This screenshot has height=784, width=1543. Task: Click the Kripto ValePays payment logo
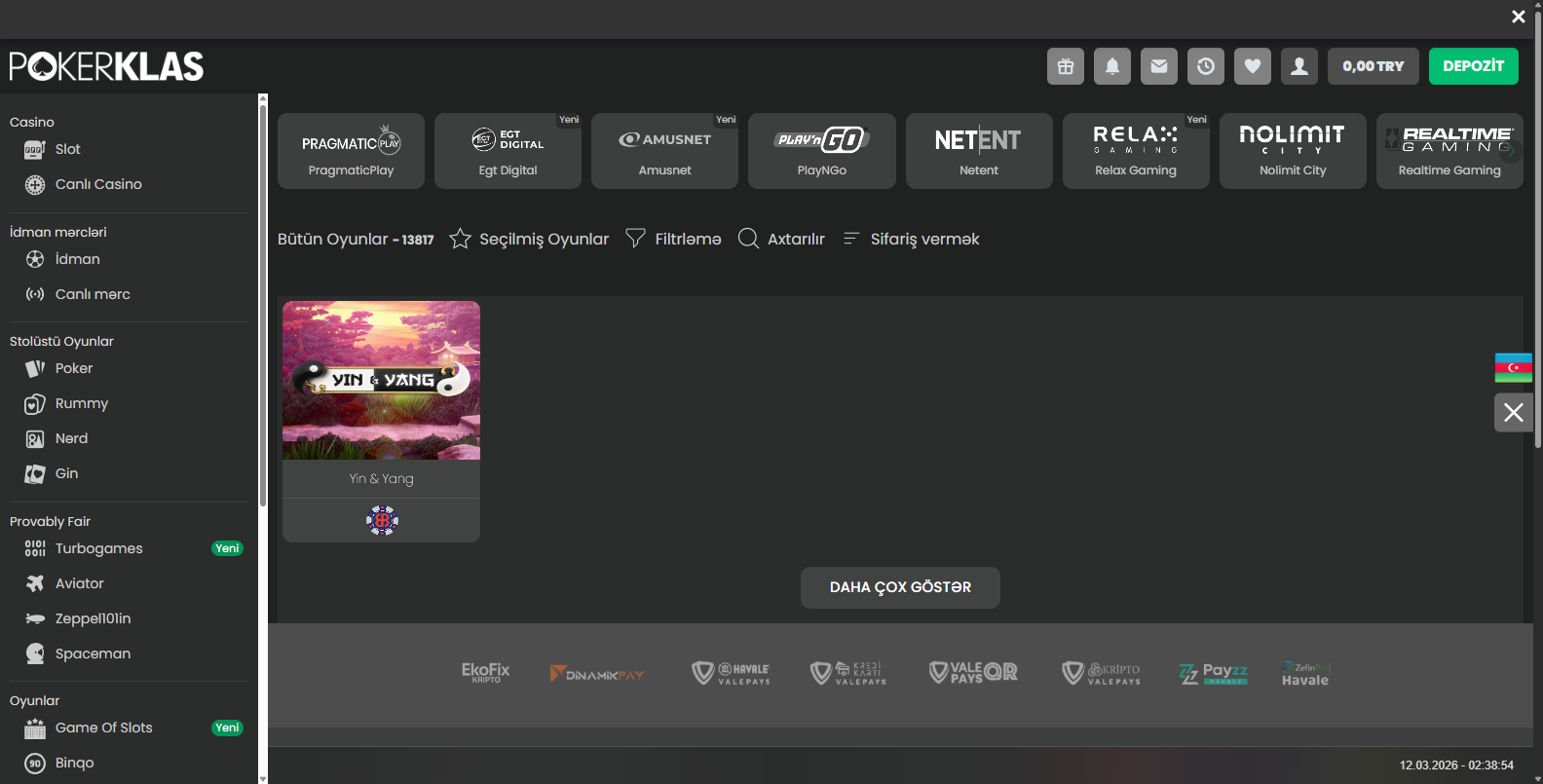pos(1101,673)
